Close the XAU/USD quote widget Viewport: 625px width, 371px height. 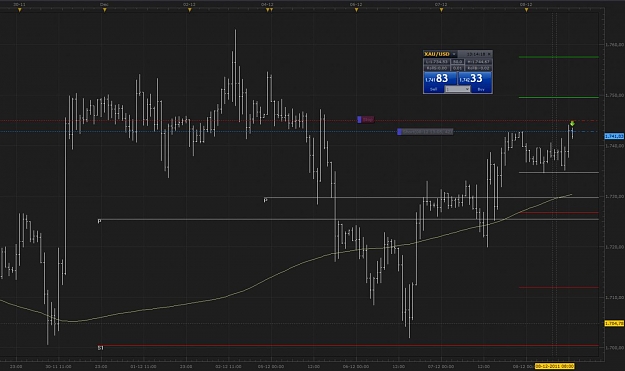(489, 54)
